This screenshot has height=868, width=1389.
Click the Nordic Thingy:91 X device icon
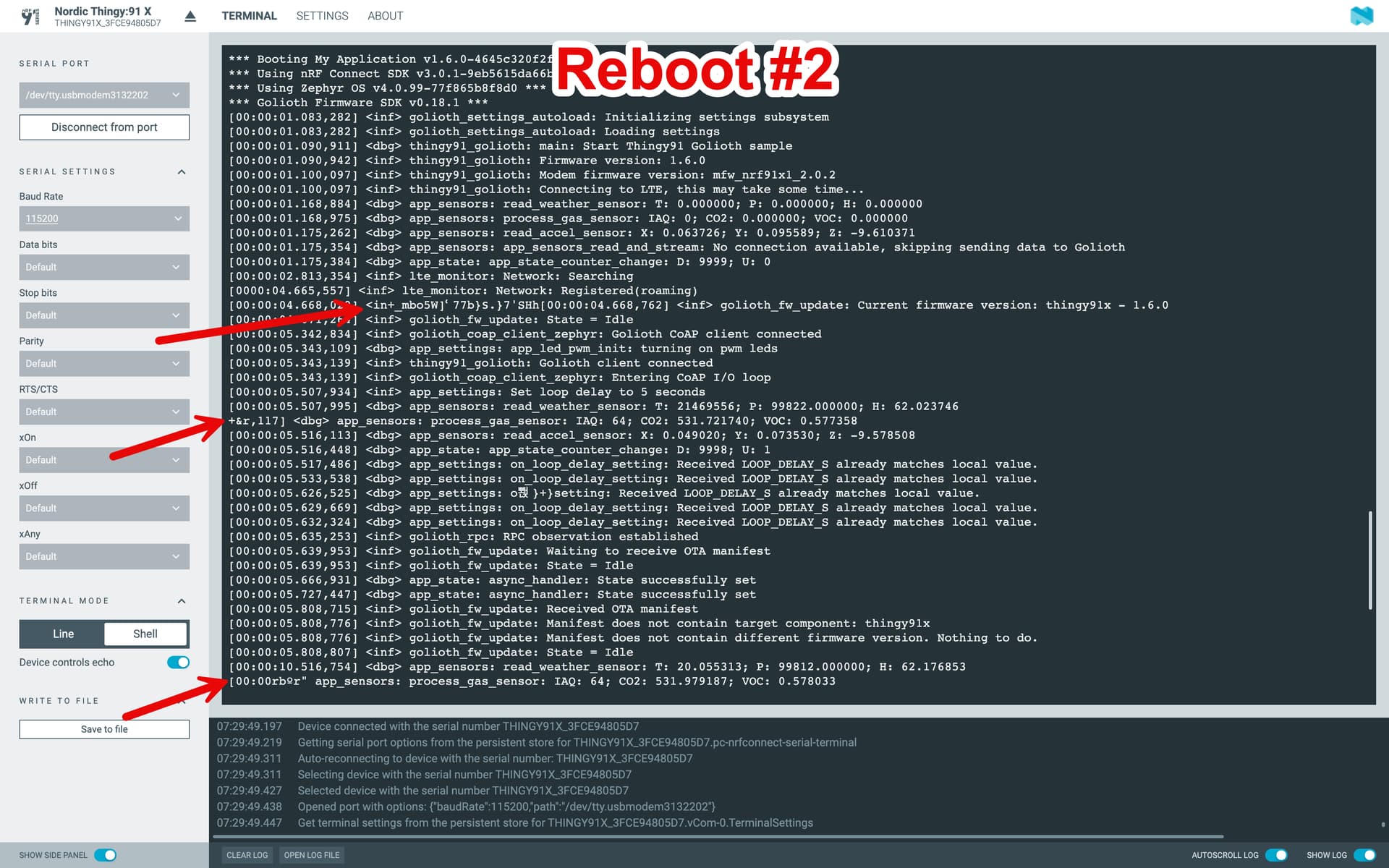[30, 16]
